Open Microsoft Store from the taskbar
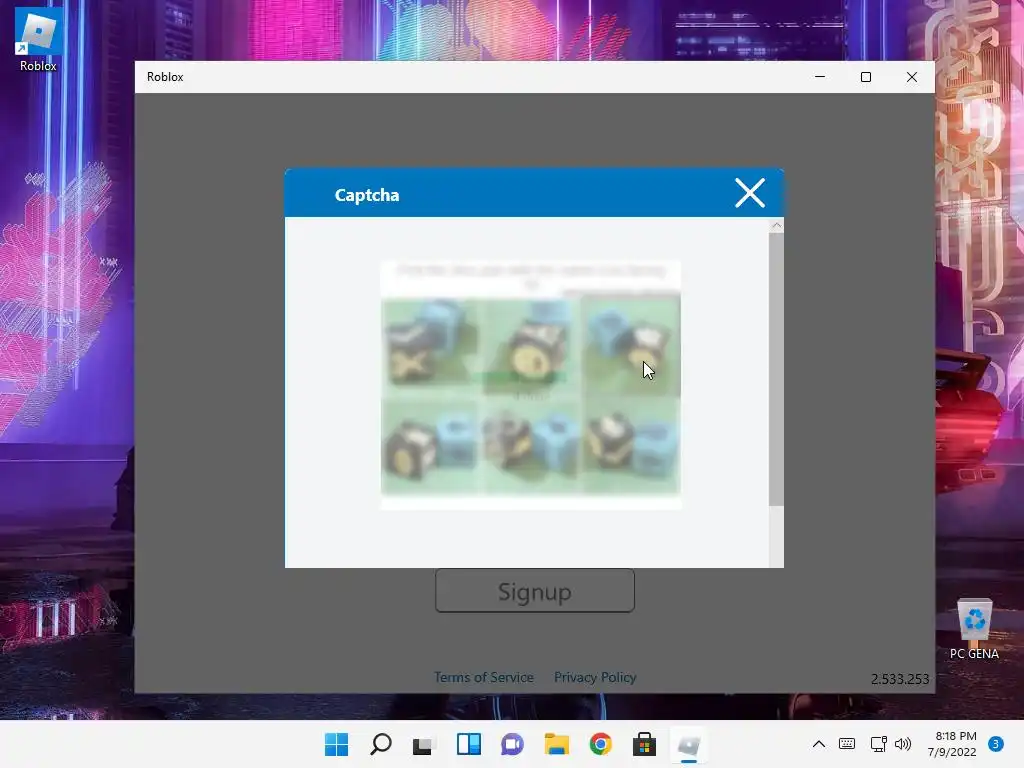 pyautogui.click(x=644, y=744)
